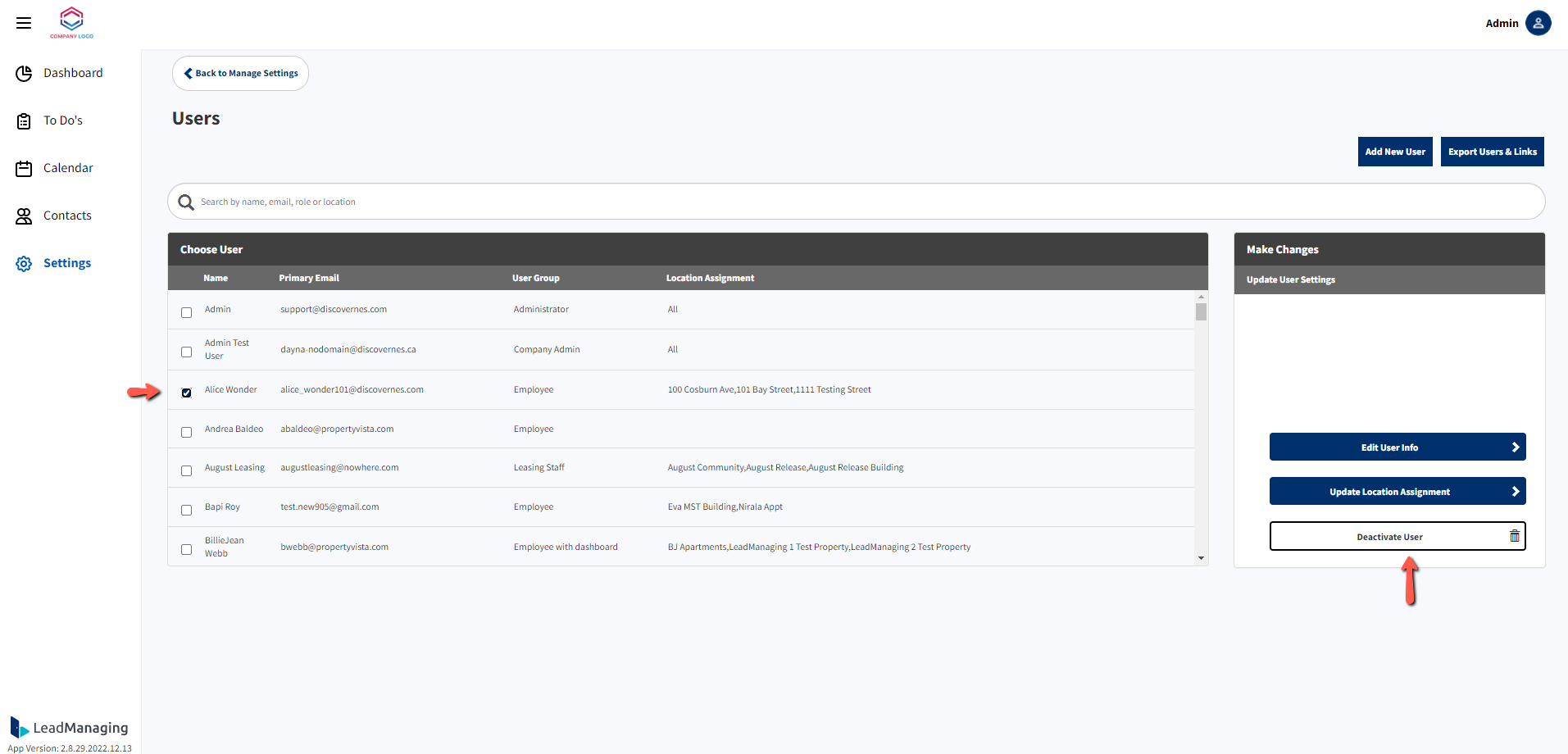Click email alice_wonder101@discovernes.com
This screenshot has height=754, width=1568.
tap(352, 390)
